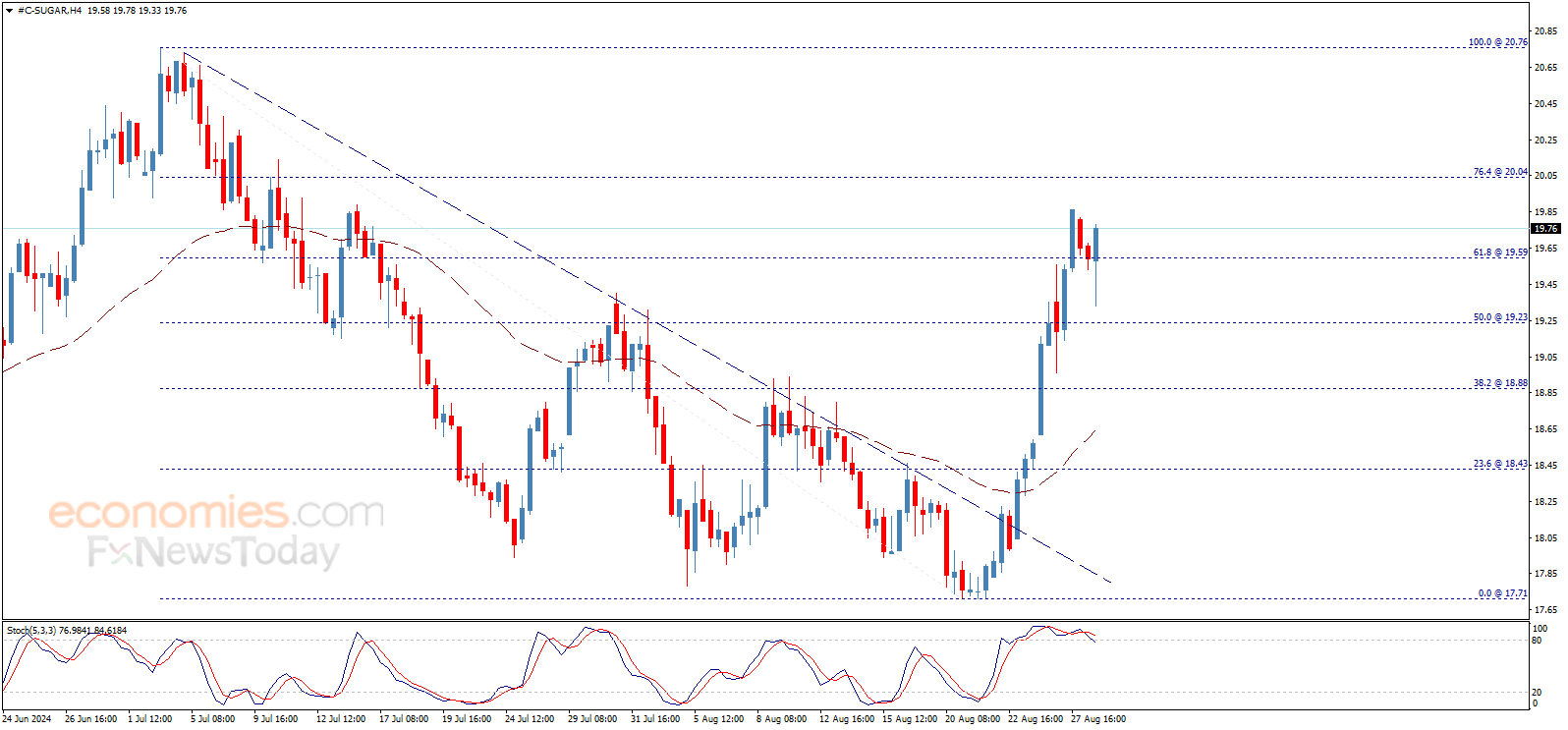Click the 1 Jul 12:00 time label
Screen dimensions: 1568x730
[150, 719]
